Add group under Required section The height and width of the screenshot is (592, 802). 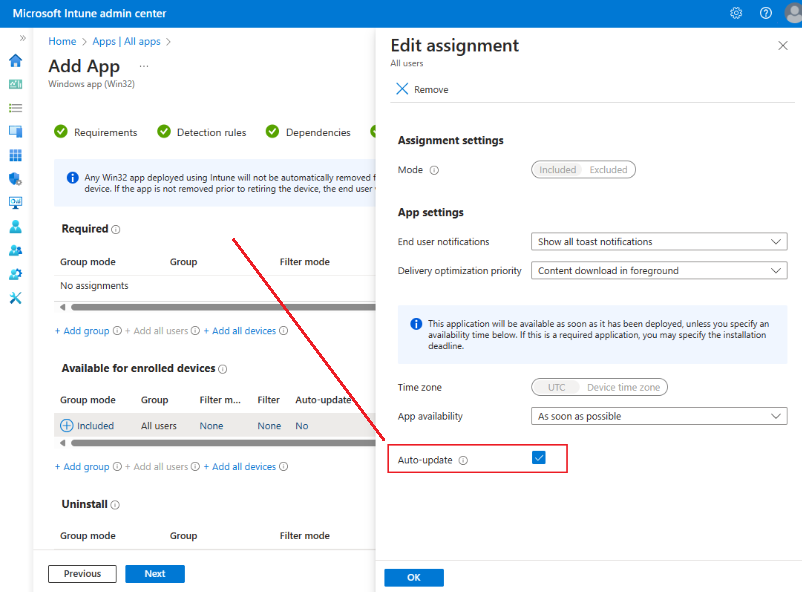click(82, 331)
